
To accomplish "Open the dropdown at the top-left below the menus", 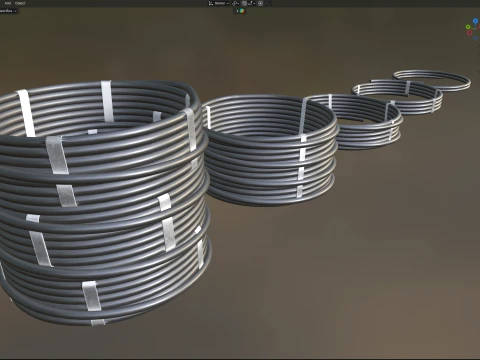I will (8, 11).
